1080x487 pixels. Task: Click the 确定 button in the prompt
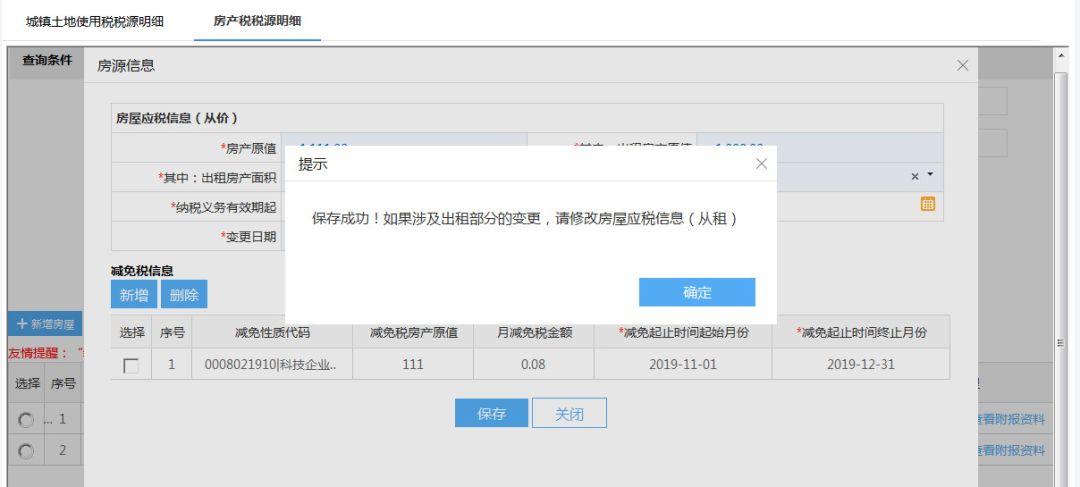click(696, 292)
